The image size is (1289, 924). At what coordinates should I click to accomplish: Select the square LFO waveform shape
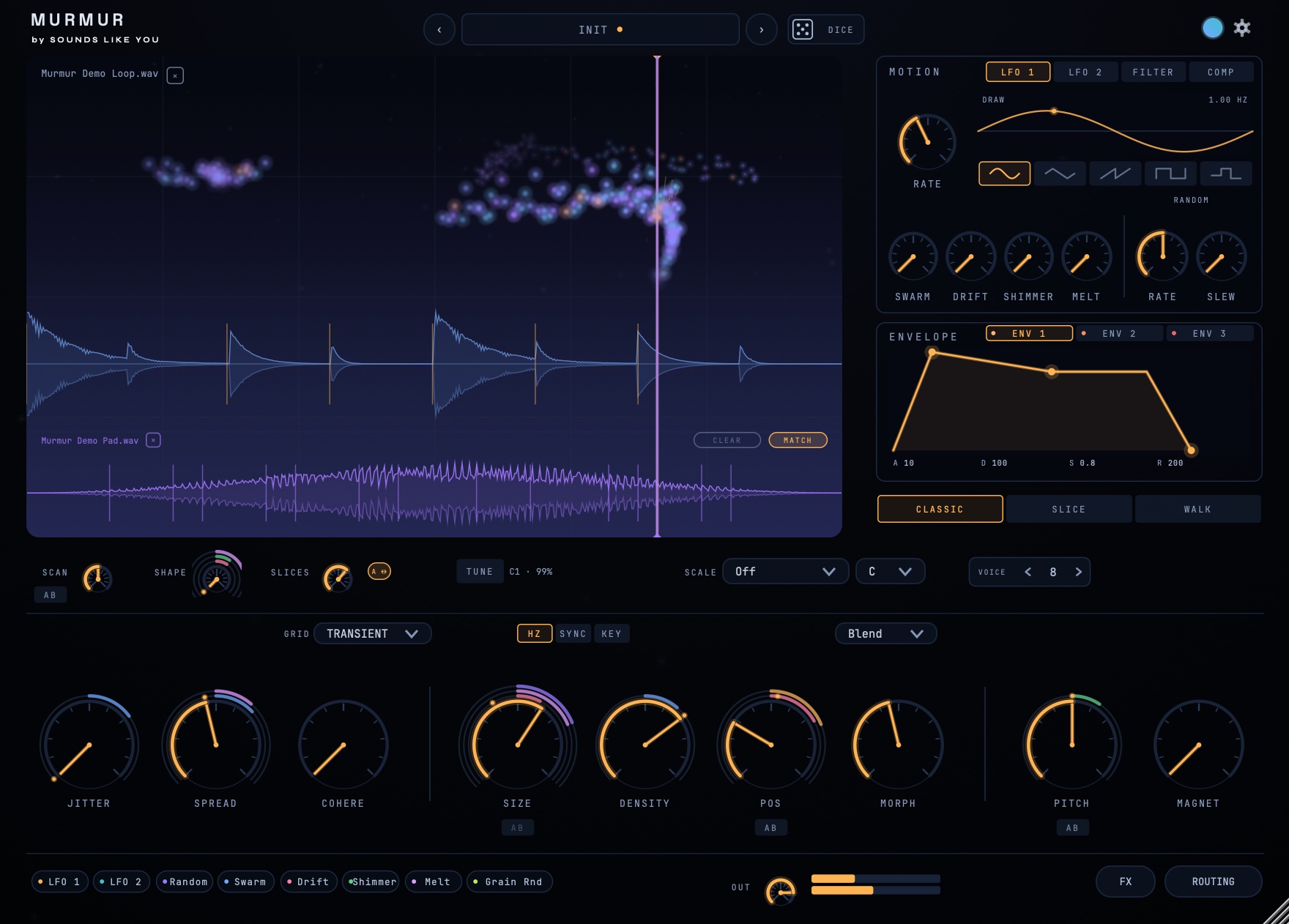tap(1170, 174)
